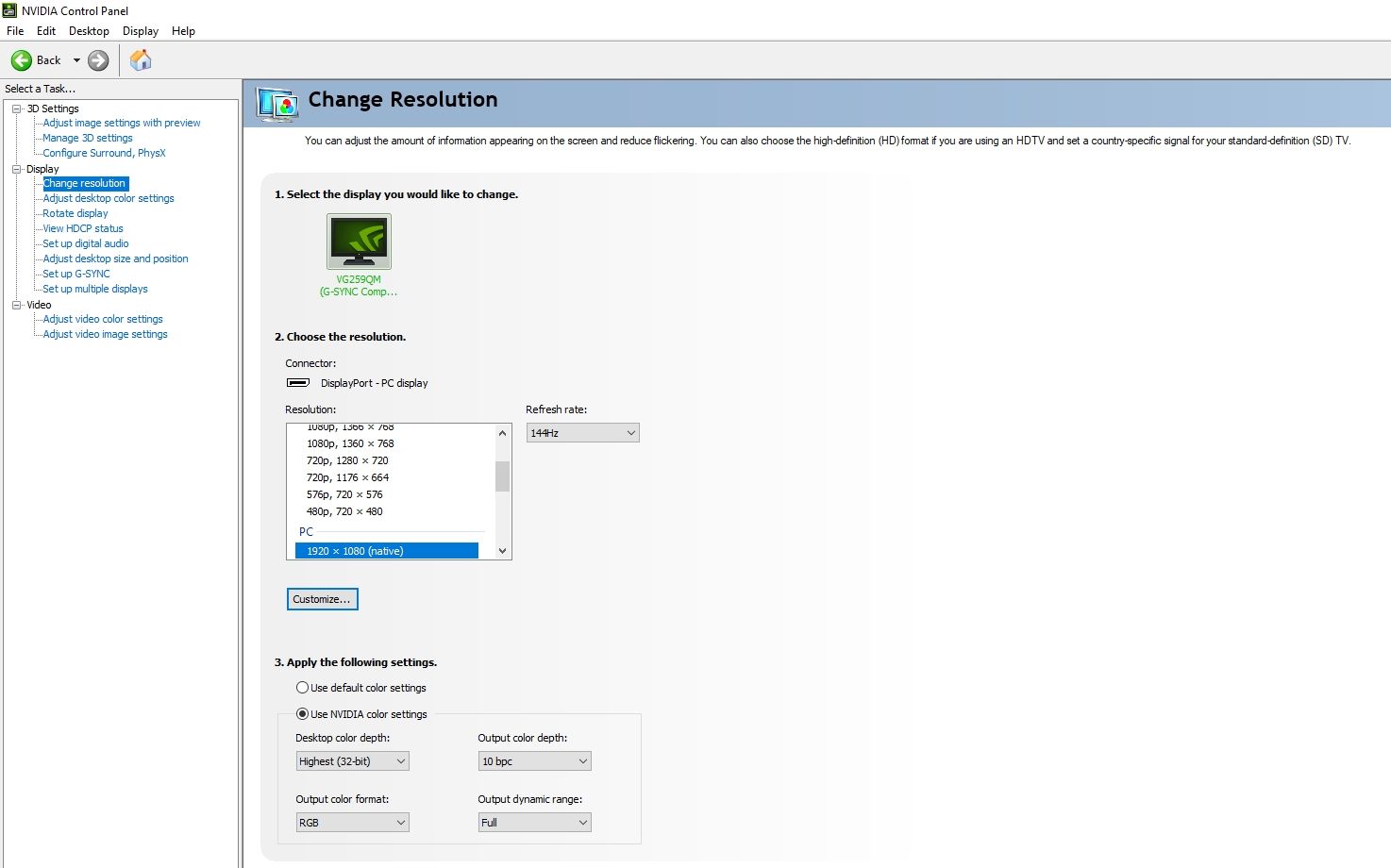Image resolution: width=1391 pixels, height=868 pixels.
Task: Open Adjust video color settings
Action: [103, 319]
